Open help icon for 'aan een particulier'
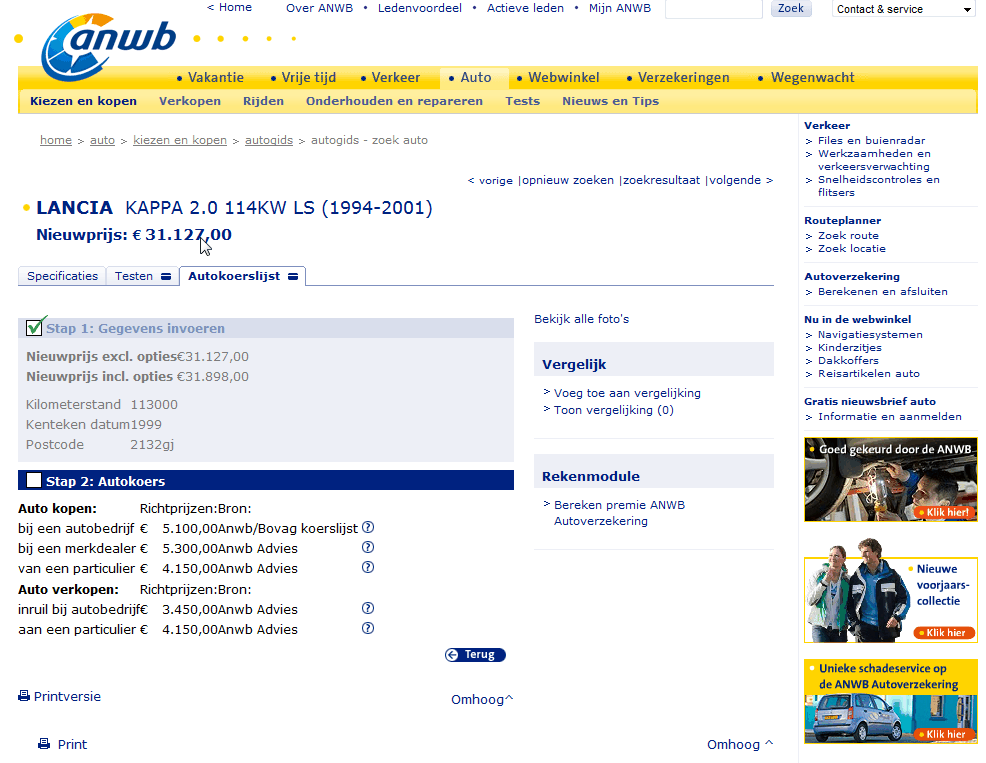Screen dimensions: 986x763 tap(368, 628)
